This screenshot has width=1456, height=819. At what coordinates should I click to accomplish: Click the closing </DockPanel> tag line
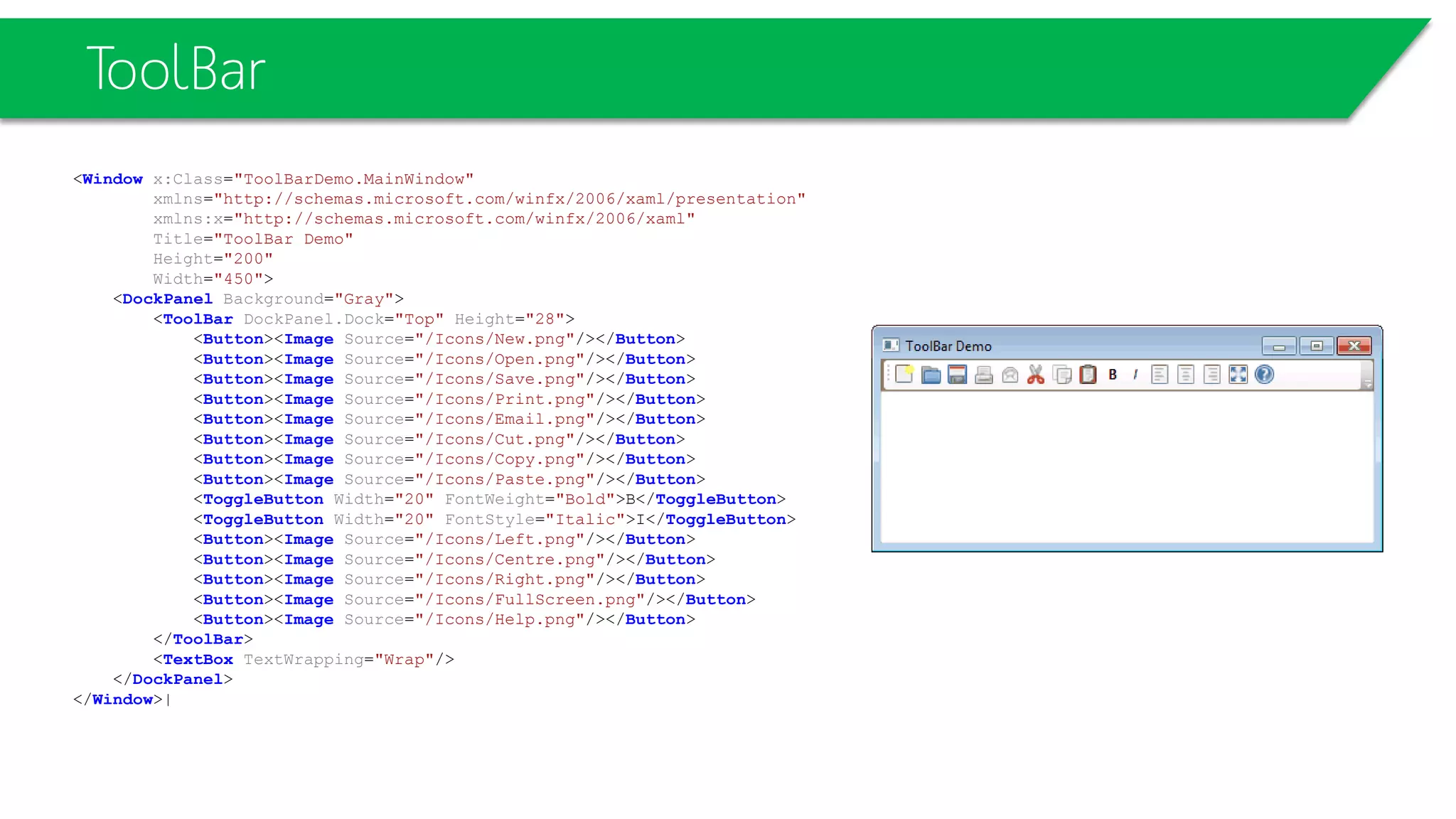(x=173, y=679)
